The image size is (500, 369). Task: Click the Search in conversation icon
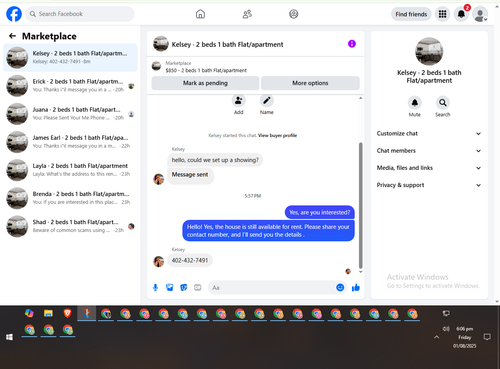tap(443, 103)
